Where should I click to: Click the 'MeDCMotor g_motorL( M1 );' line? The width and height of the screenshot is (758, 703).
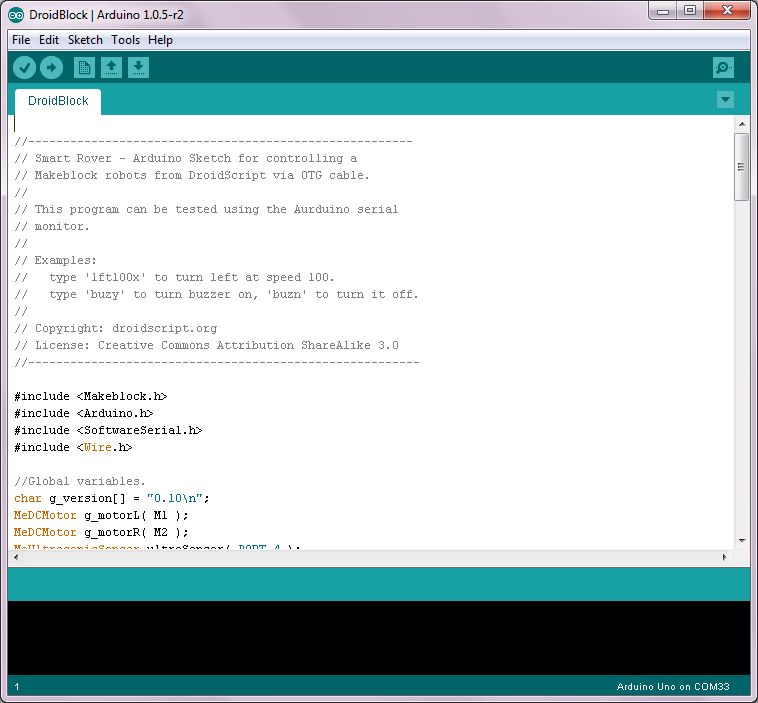click(x=101, y=515)
